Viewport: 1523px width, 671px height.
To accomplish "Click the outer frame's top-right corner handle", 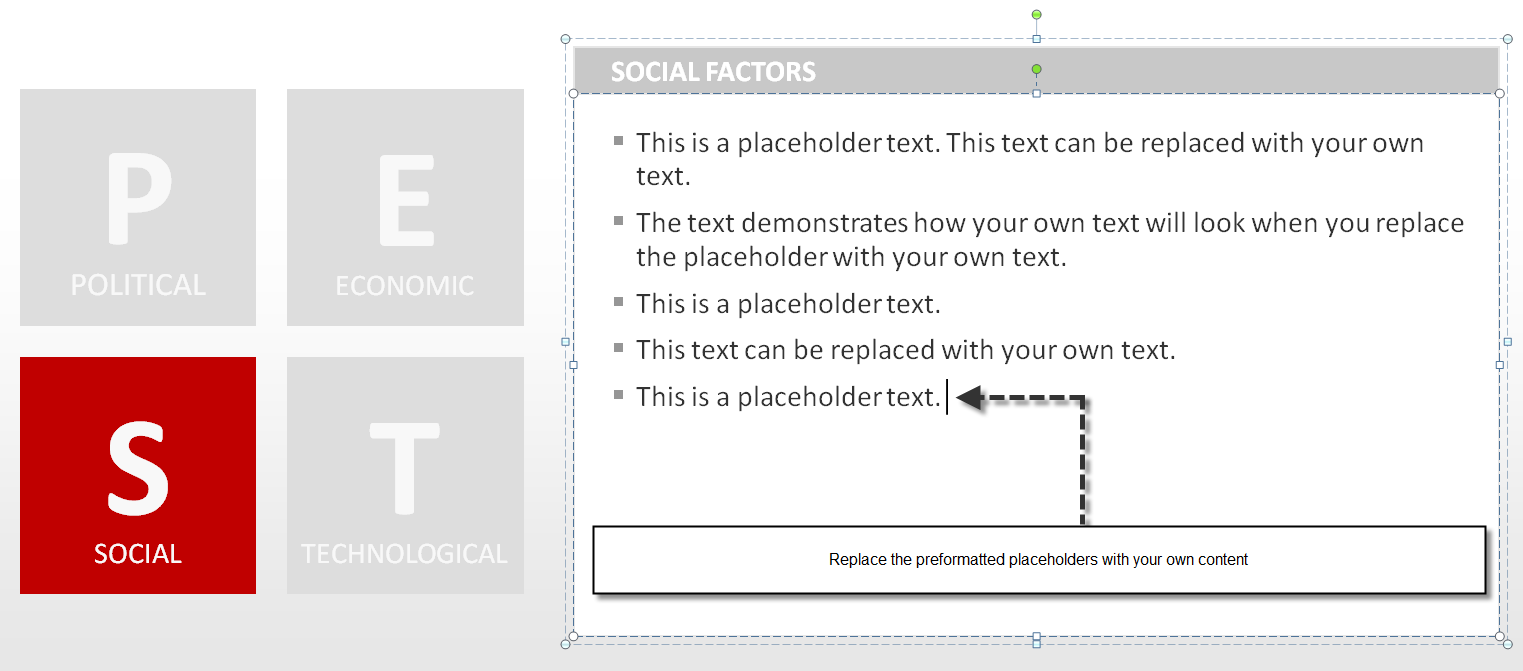I will 1507,41.
